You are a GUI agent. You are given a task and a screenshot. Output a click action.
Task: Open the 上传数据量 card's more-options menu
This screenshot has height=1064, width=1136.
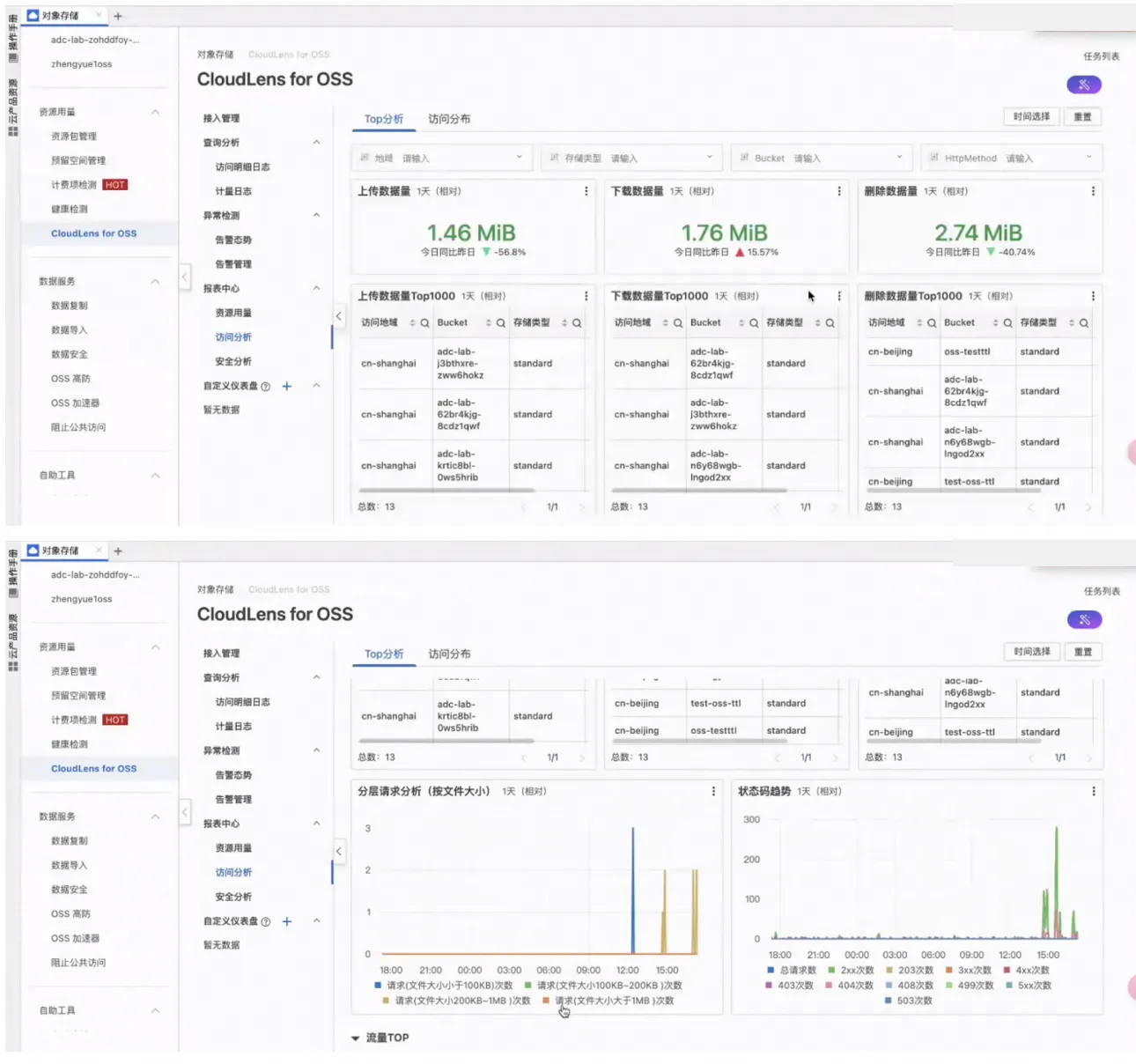point(586,191)
